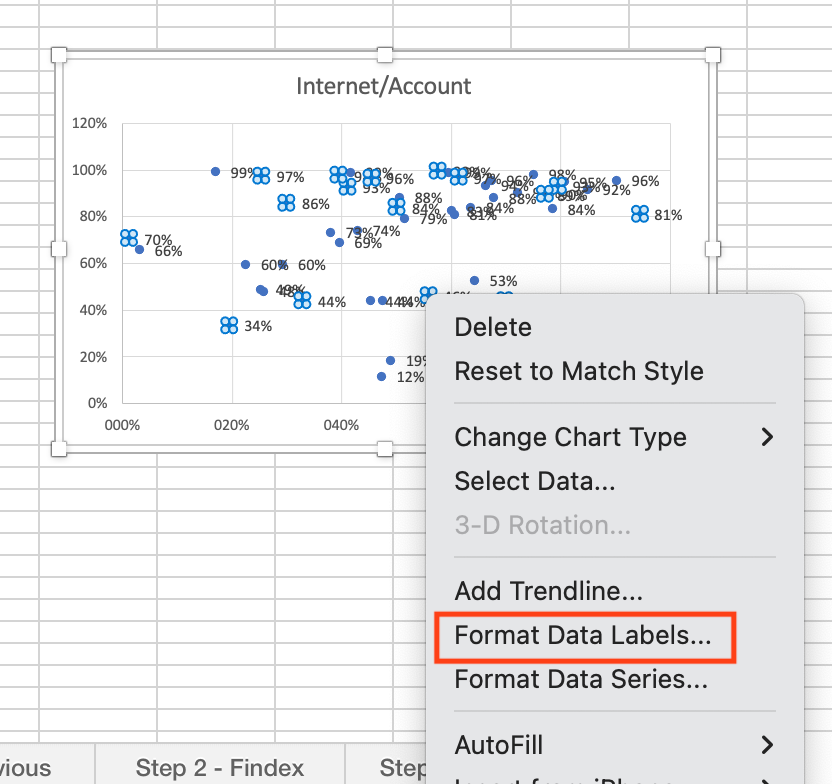Image resolution: width=832 pixels, height=784 pixels.
Task: Open Add Trendline option
Action: coord(549,591)
